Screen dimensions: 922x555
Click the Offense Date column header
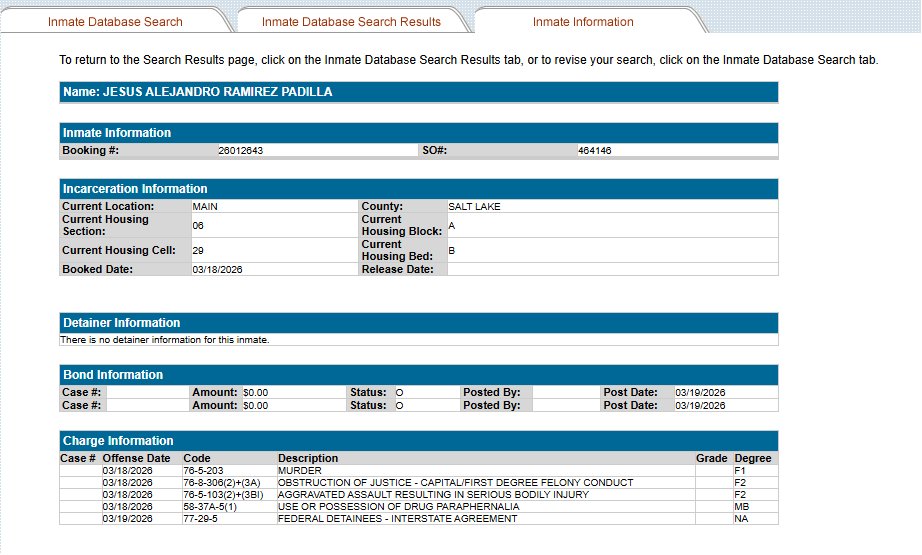[x=136, y=458]
